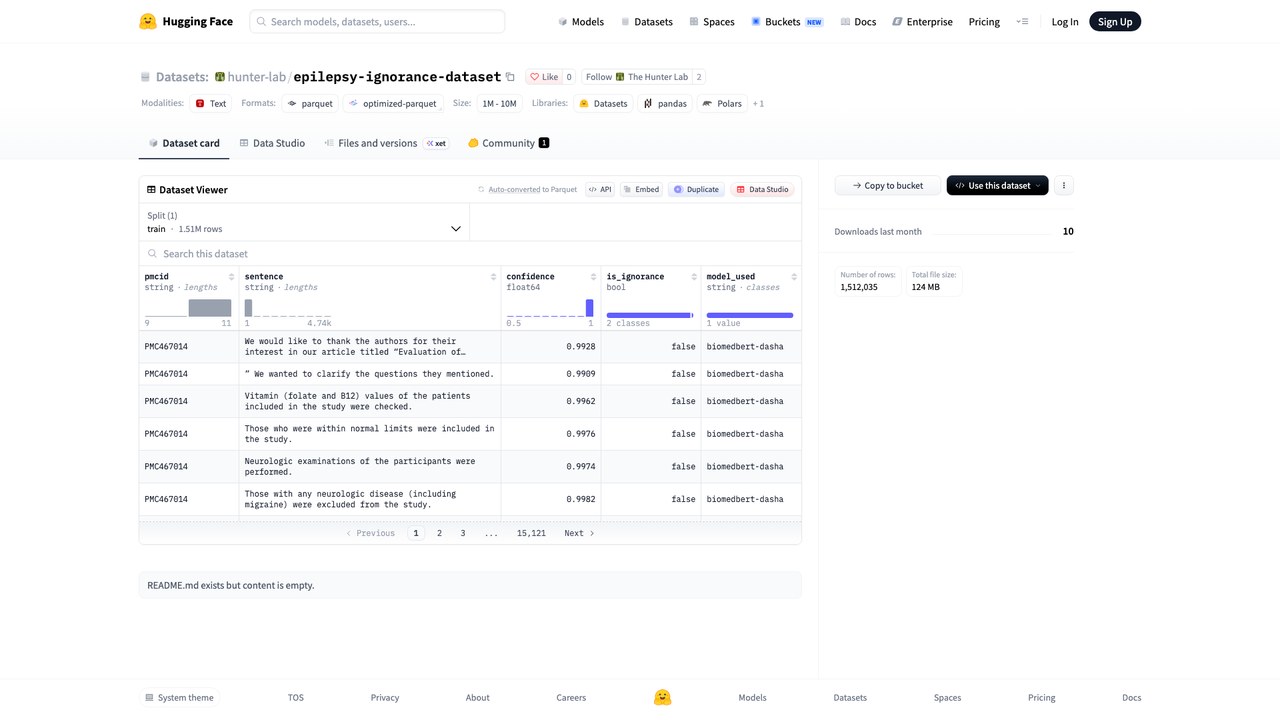Viewport: 1280px width, 720px height.
Task: Click the API button in Dataset Viewer
Action: point(599,189)
